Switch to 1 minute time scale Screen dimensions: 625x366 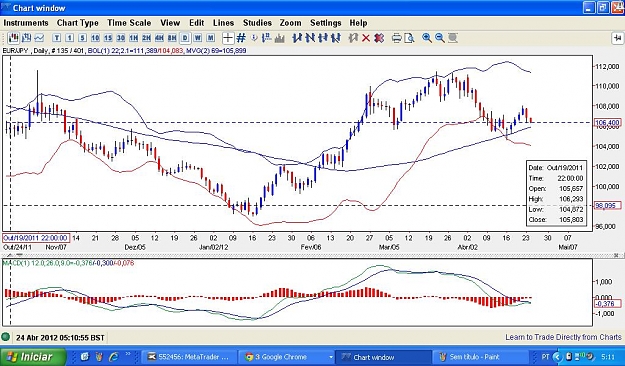pyautogui.click(x=70, y=38)
